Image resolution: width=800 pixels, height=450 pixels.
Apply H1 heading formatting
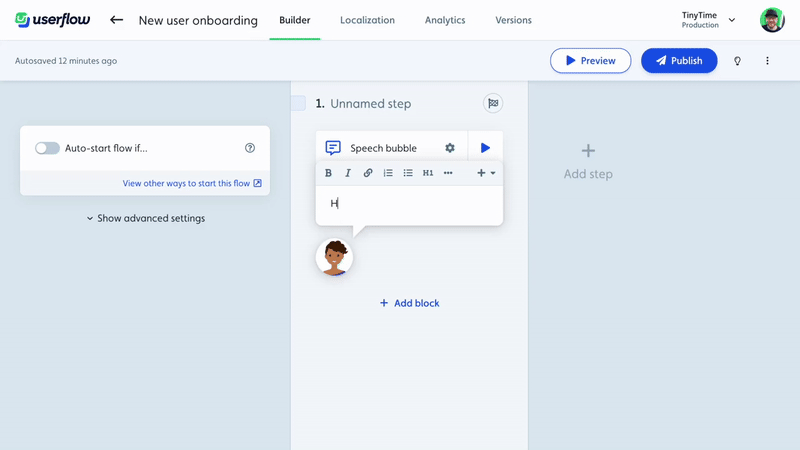[428, 173]
